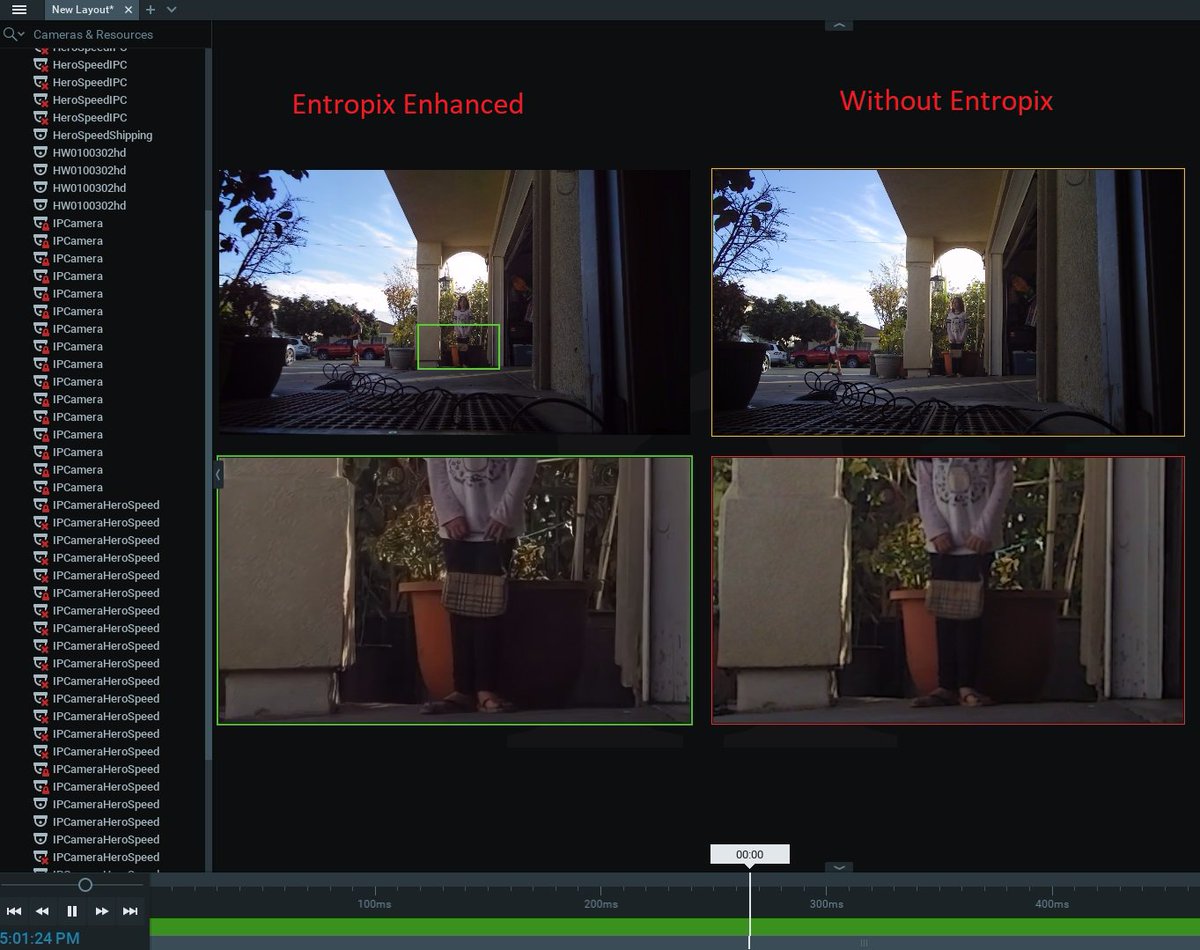Open the layout tabs list chevron
Viewport: 1200px width, 950px height.
[x=171, y=9]
